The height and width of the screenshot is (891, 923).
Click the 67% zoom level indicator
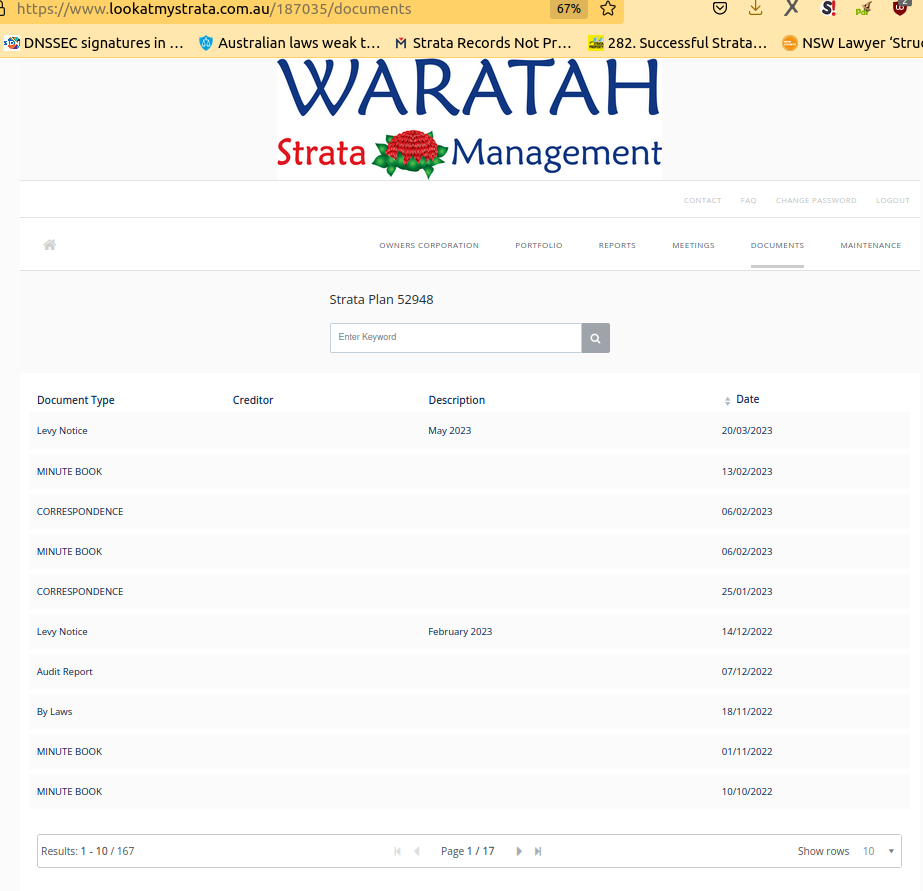[x=569, y=9]
